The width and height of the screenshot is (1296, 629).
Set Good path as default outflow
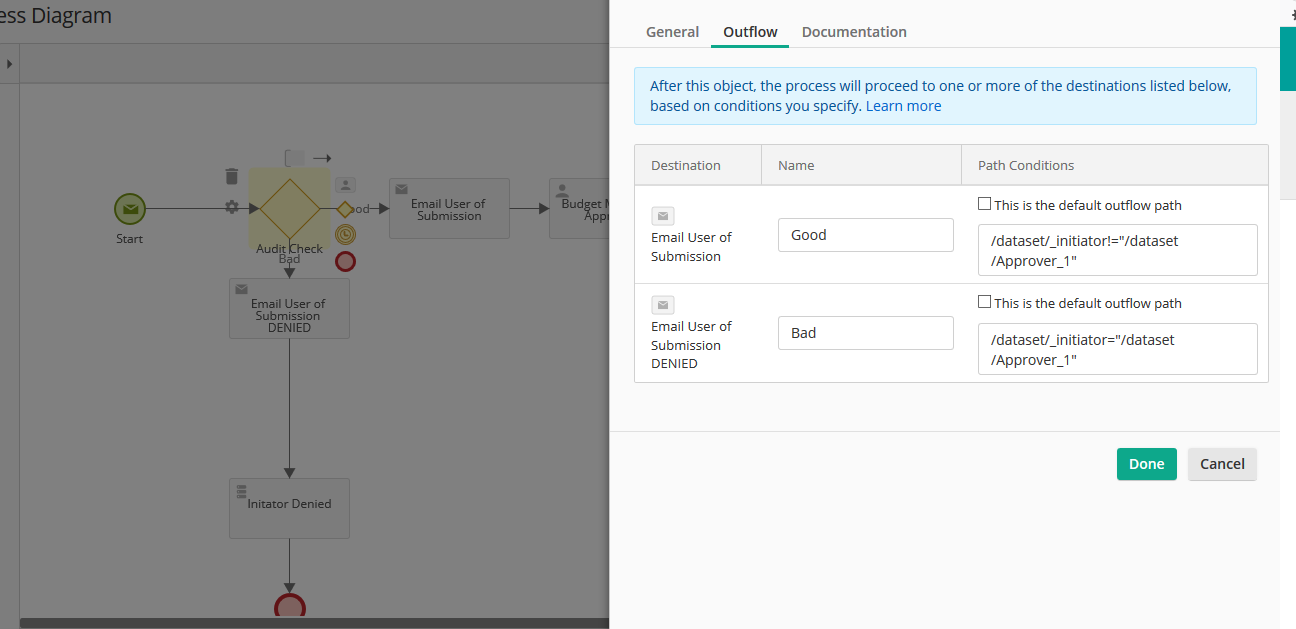(x=985, y=204)
